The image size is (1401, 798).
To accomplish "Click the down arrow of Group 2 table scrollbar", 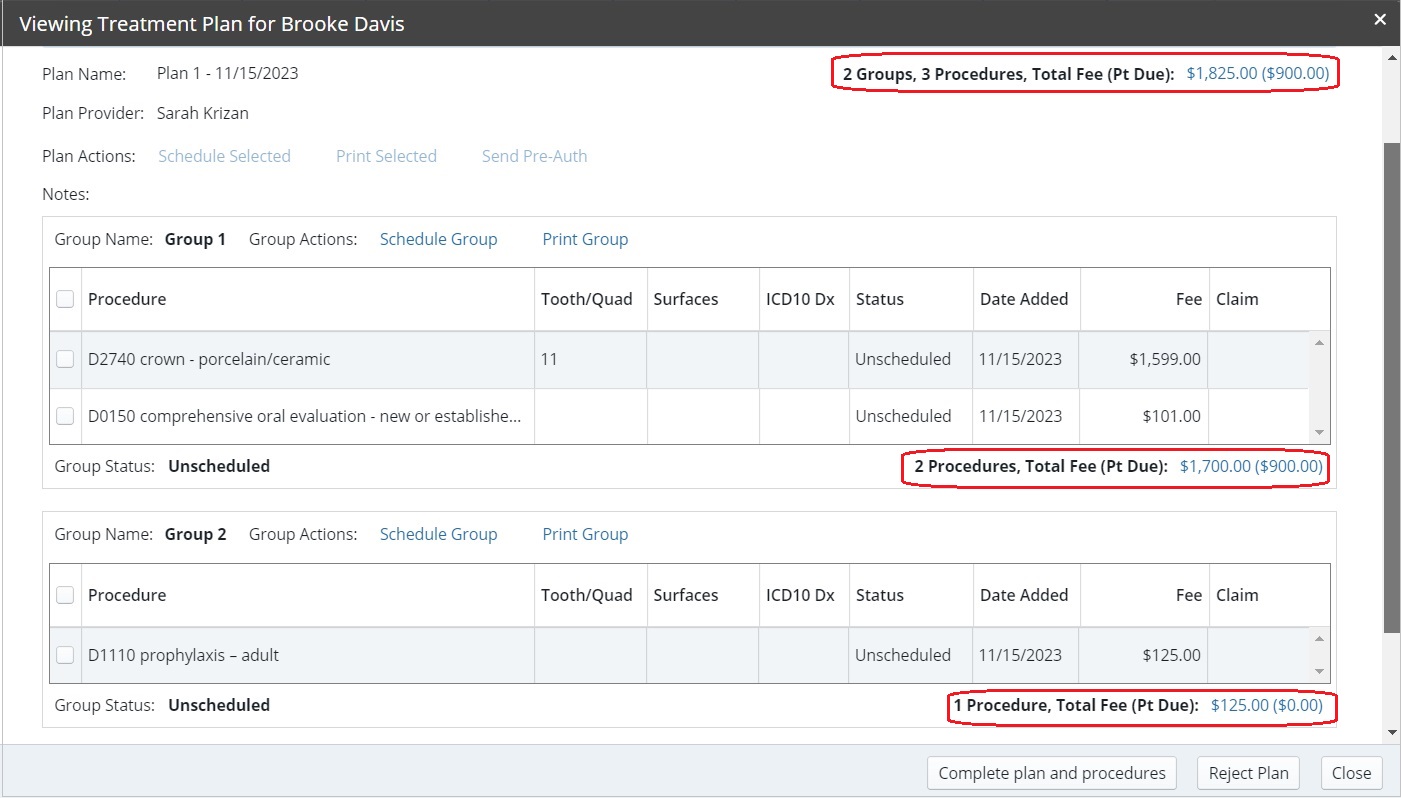I will click(x=1319, y=672).
